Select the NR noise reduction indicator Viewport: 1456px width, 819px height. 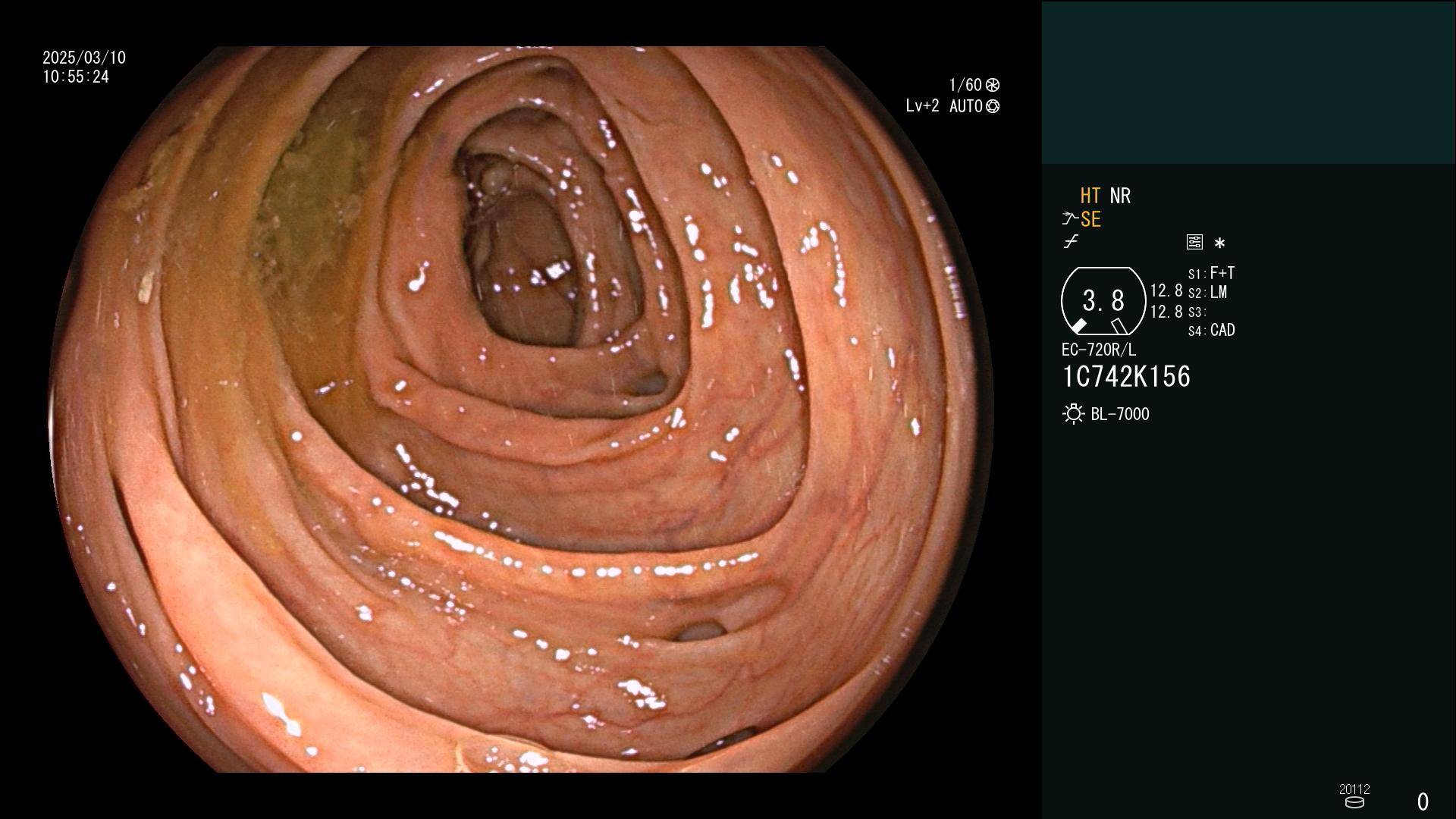coord(1120,196)
